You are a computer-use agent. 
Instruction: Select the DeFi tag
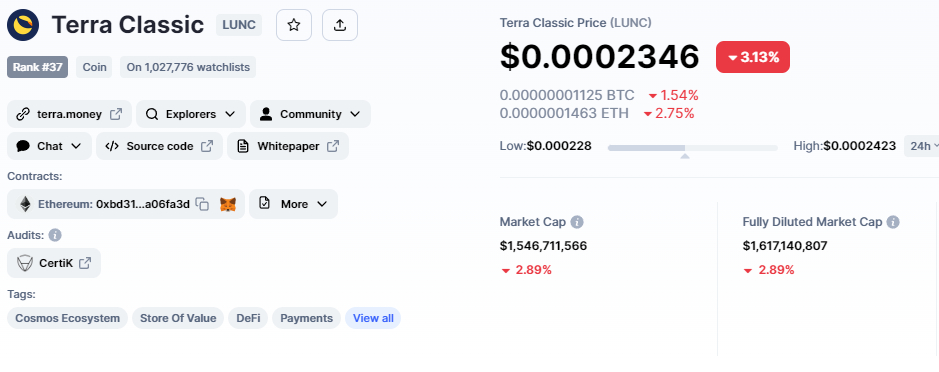[x=248, y=318]
